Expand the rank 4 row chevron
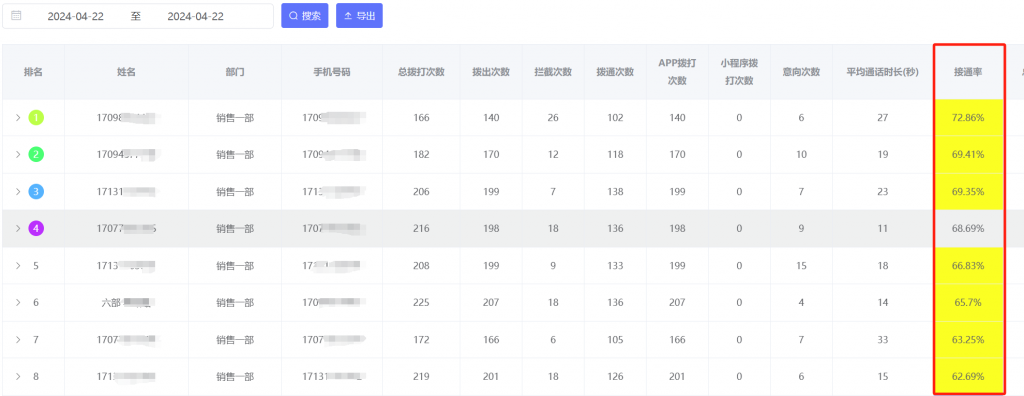1024x396 pixels. click(x=18, y=229)
